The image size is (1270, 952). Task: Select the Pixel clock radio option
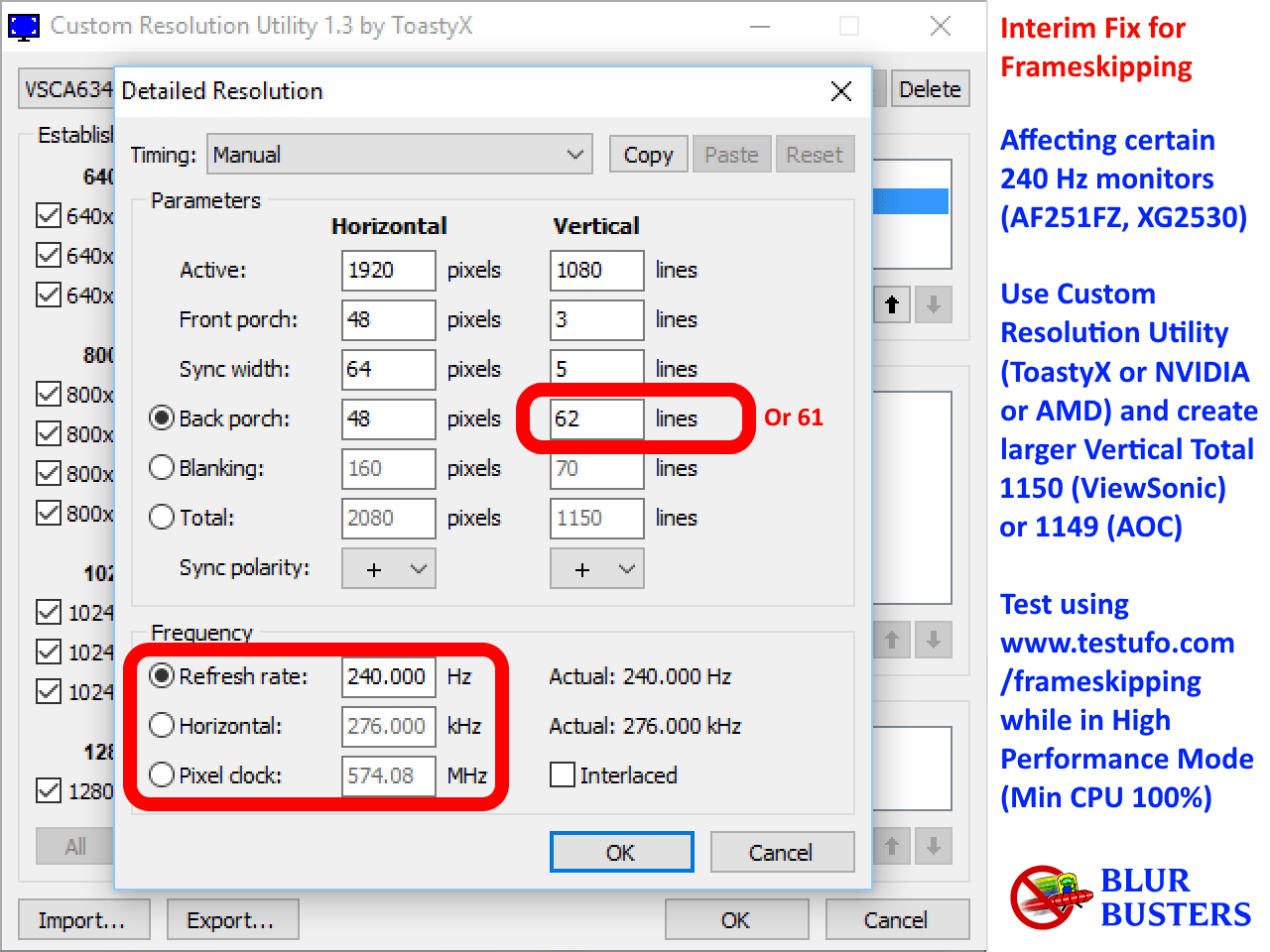coord(162,774)
